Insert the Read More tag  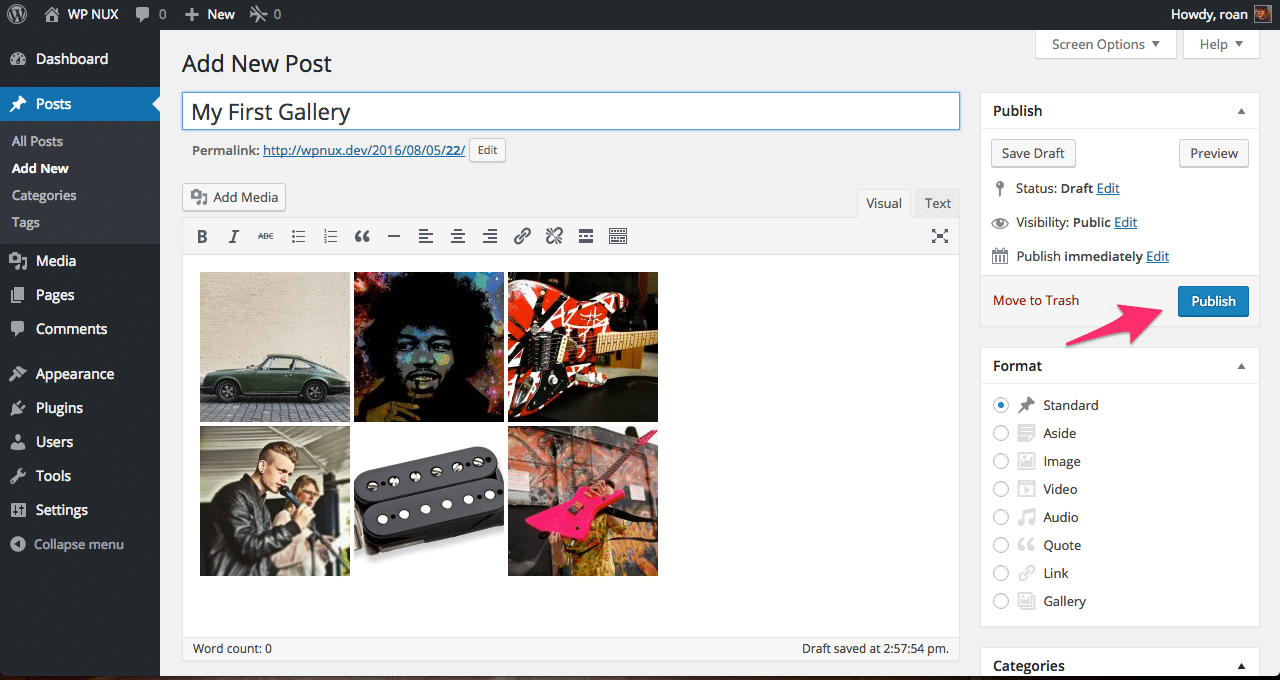coord(586,236)
